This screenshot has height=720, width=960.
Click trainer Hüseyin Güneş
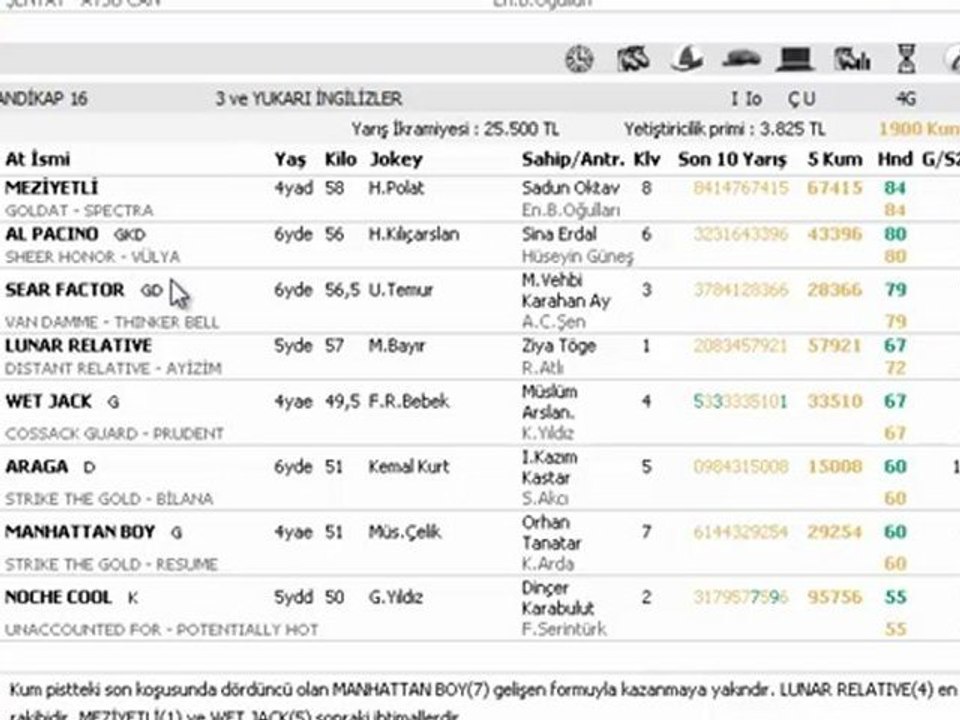577,257
